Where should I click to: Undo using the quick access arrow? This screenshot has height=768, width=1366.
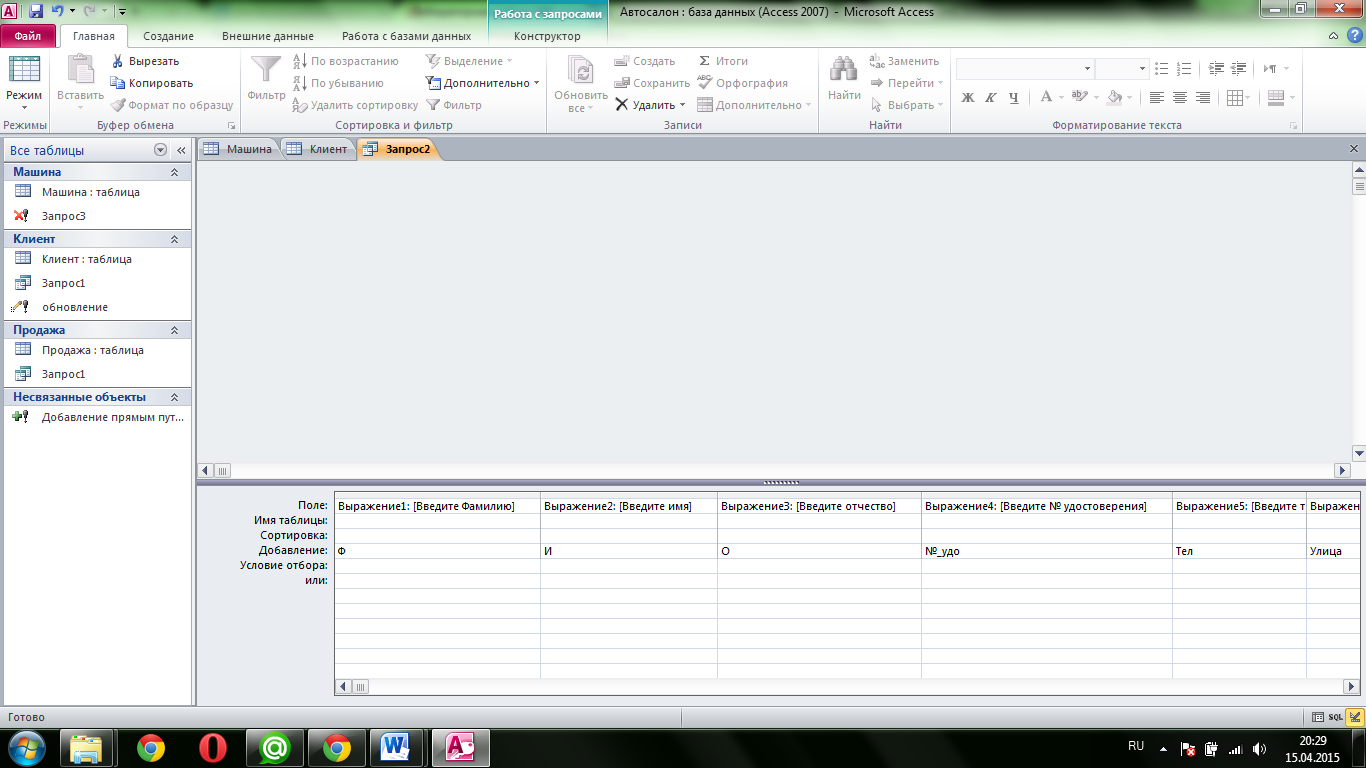tap(57, 11)
